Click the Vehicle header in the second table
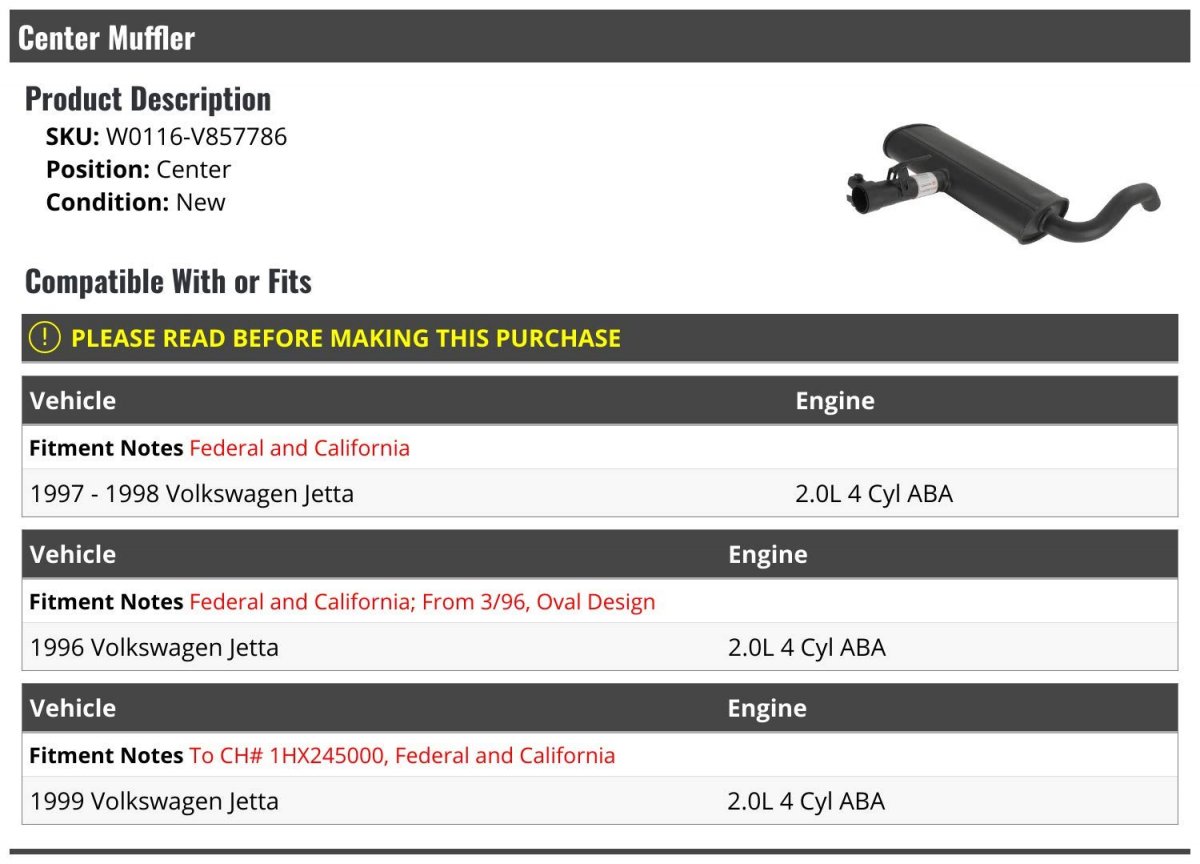The width and height of the screenshot is (1200, 864). [73, 555]
